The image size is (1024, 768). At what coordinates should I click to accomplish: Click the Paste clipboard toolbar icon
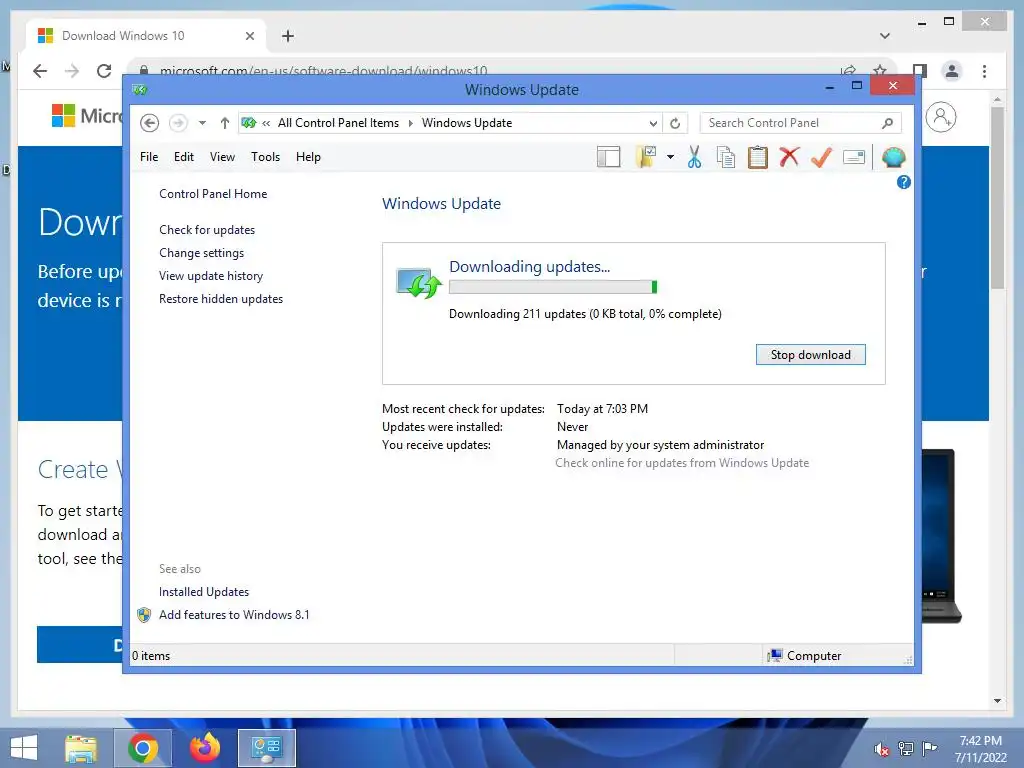coord(758,157)
